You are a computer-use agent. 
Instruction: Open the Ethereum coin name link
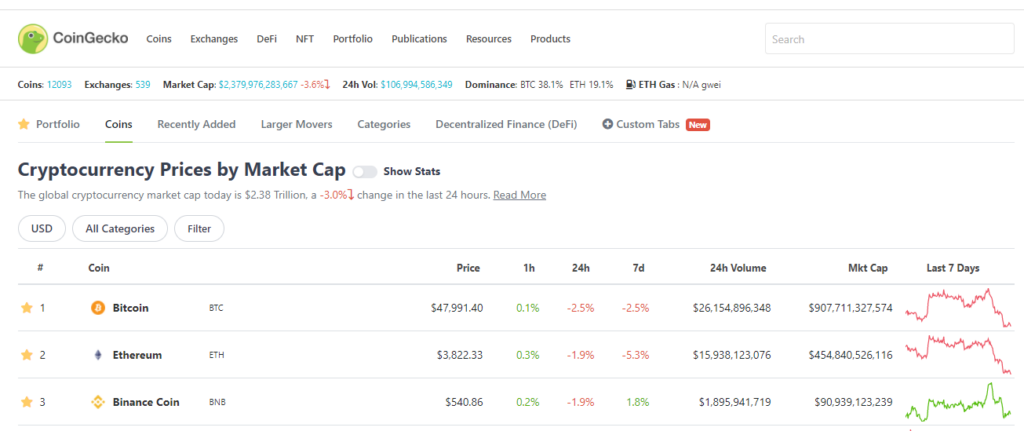[x=137, y=355]
